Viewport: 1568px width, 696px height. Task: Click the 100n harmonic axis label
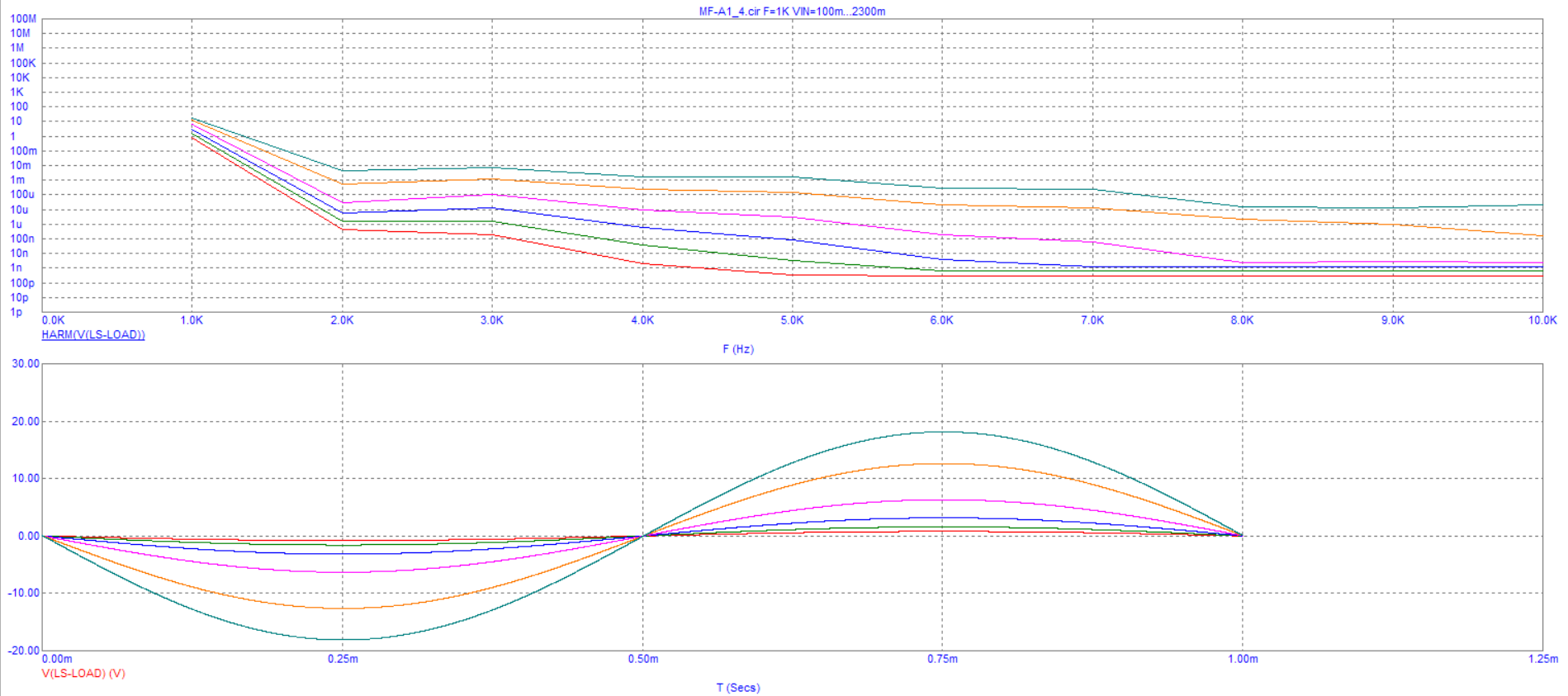pyautogui.click(x=22, y=239)
